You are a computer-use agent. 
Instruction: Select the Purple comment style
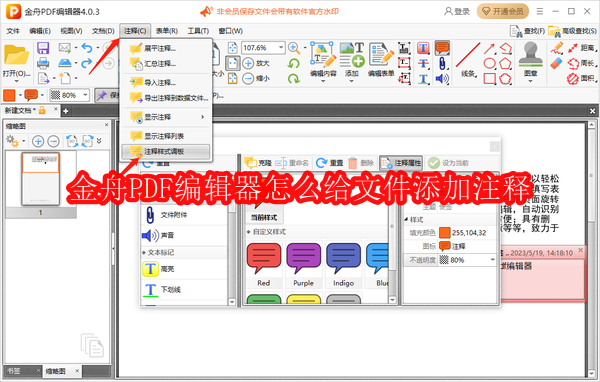303,264
